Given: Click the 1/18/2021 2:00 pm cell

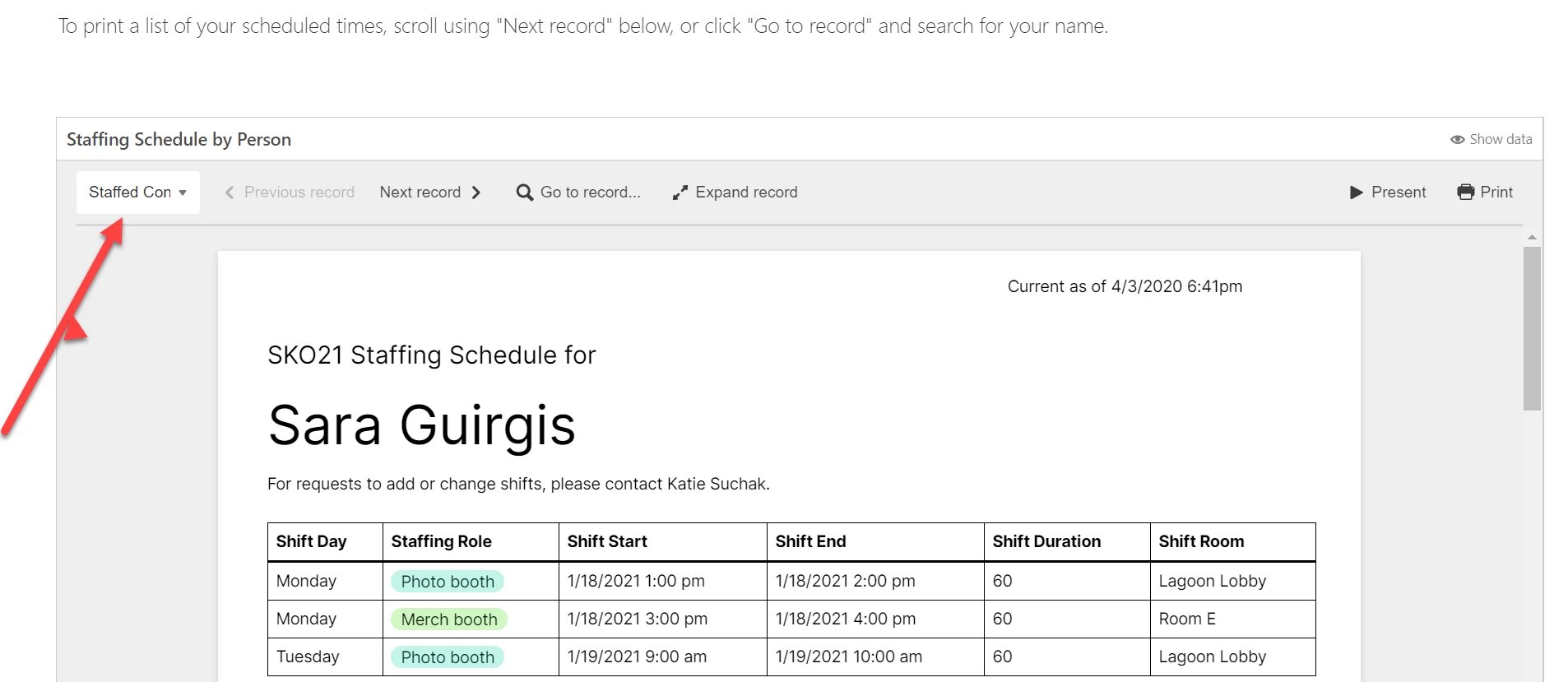Looking at the screenshot, I should [875, 582].
